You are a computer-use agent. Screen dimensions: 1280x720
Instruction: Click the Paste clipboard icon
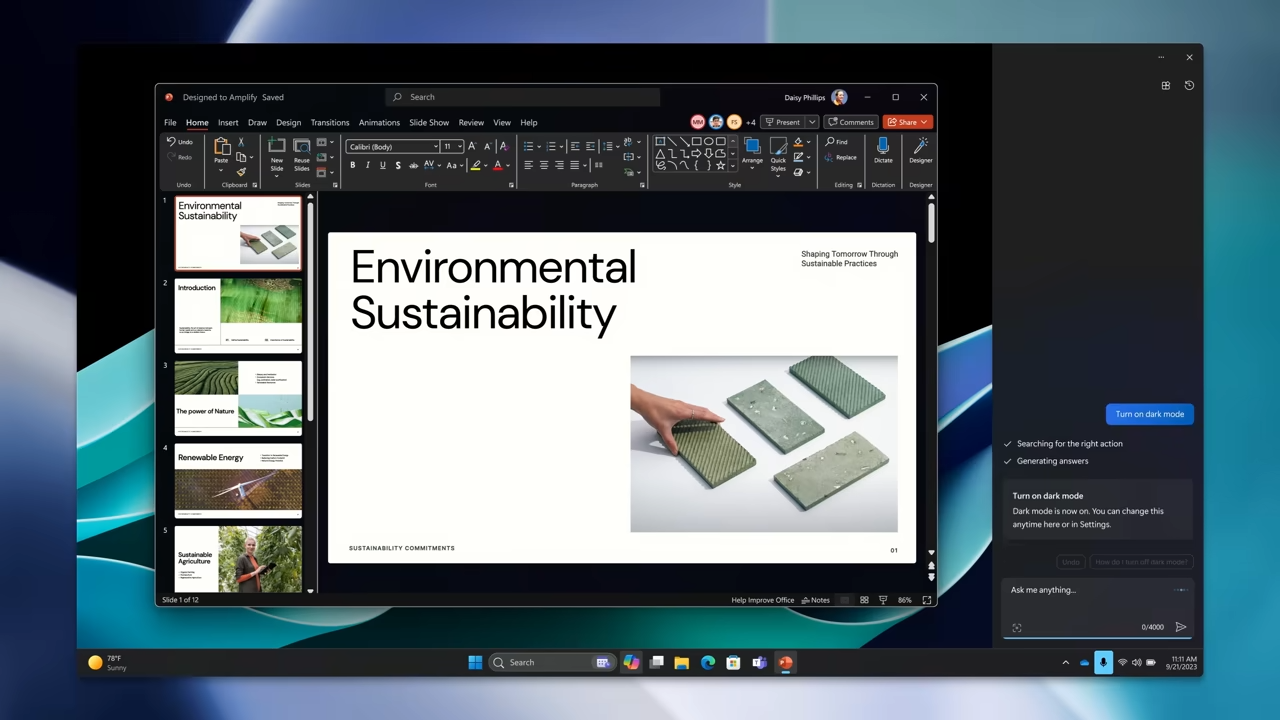(221, 148)
